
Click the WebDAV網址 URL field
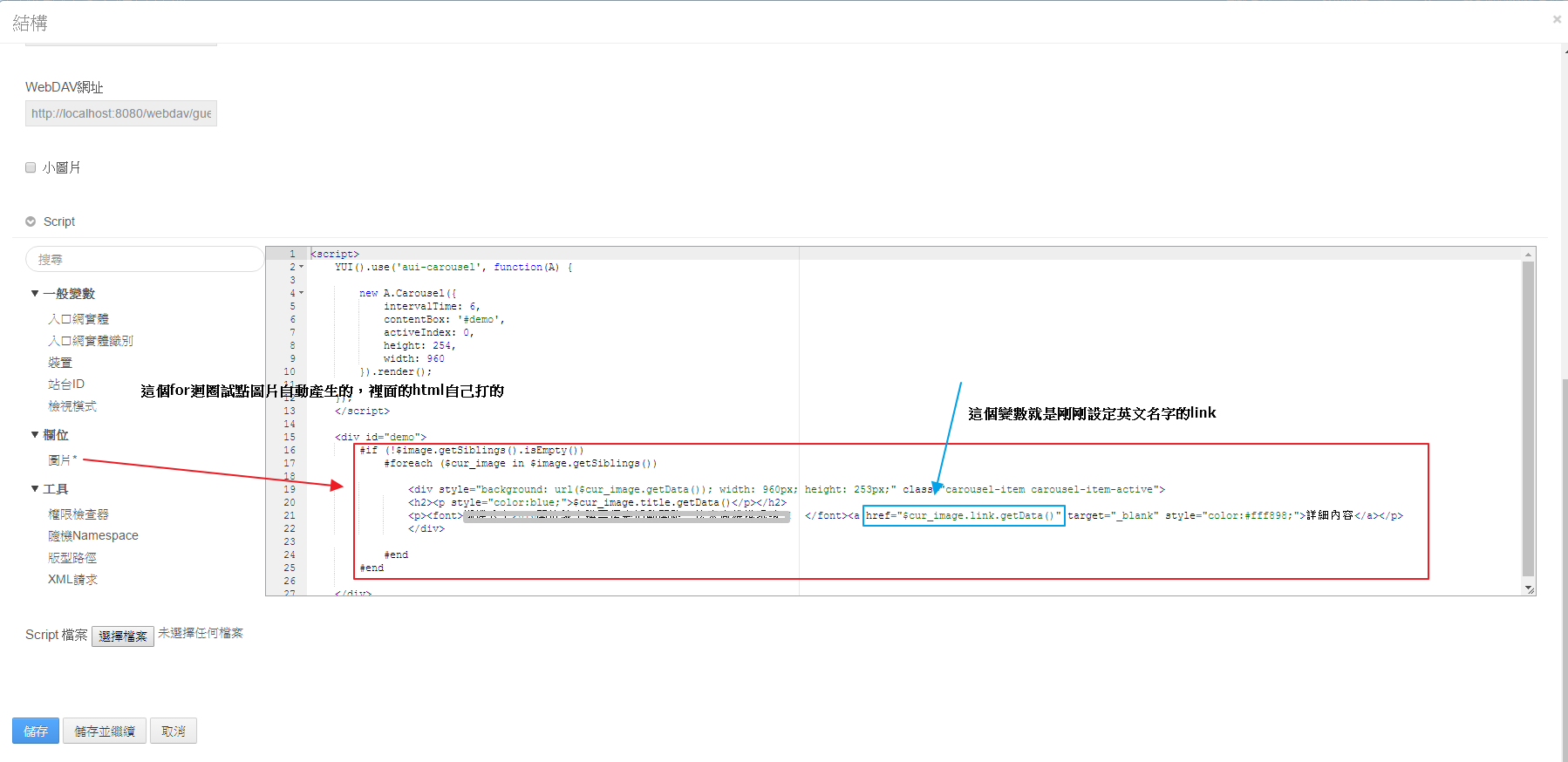pos(121,113)
